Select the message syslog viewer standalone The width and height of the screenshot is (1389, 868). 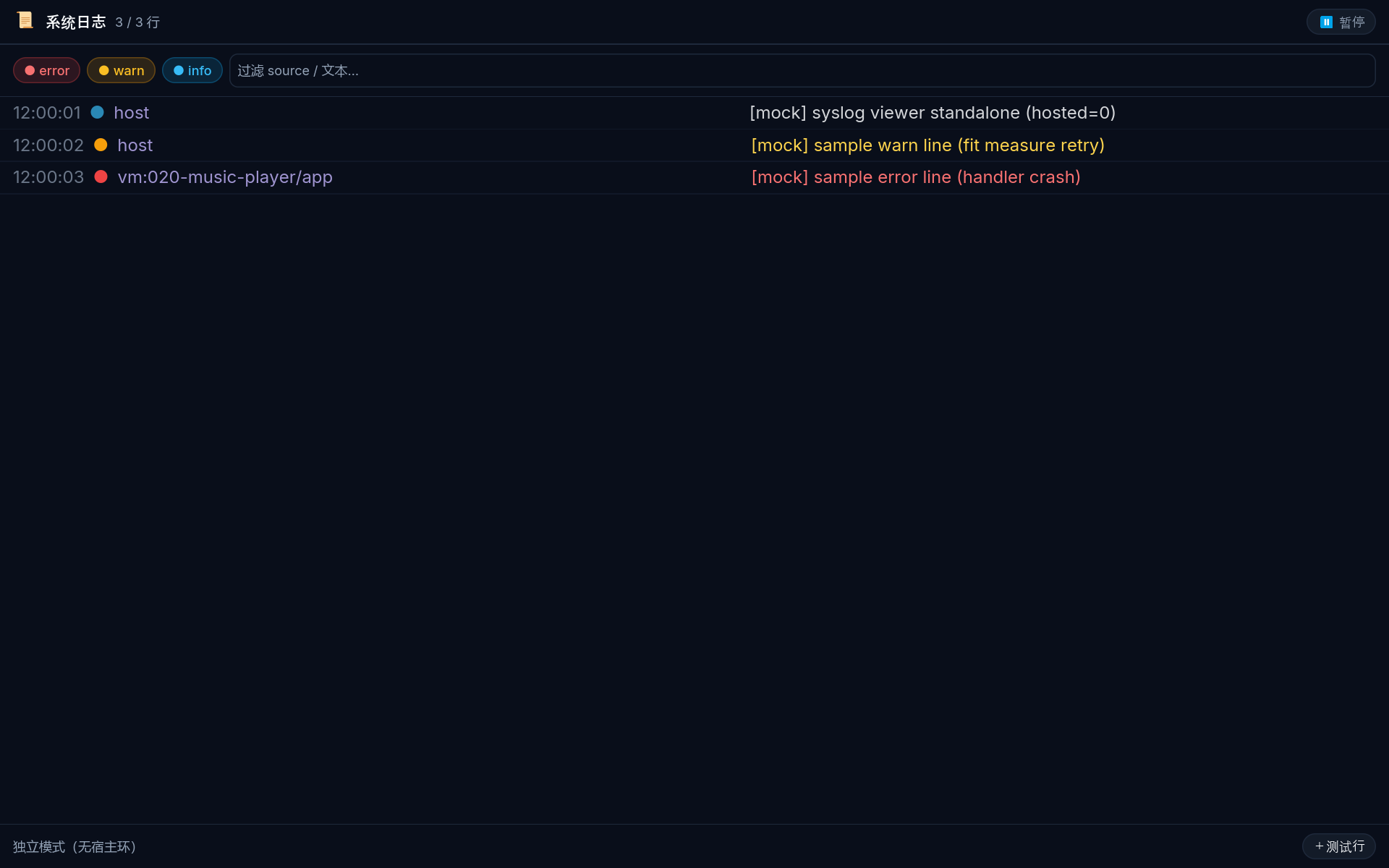click(933, 113)
